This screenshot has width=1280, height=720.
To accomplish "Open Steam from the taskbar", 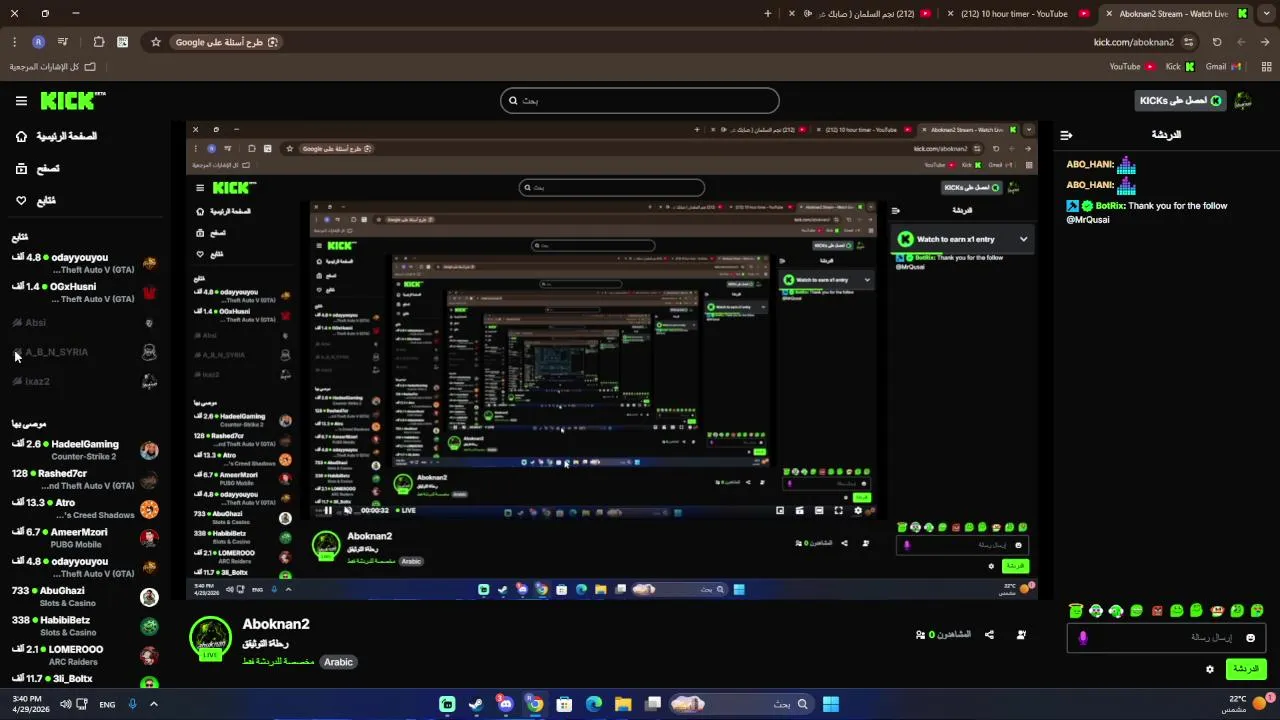I will [x=476, y=704].
